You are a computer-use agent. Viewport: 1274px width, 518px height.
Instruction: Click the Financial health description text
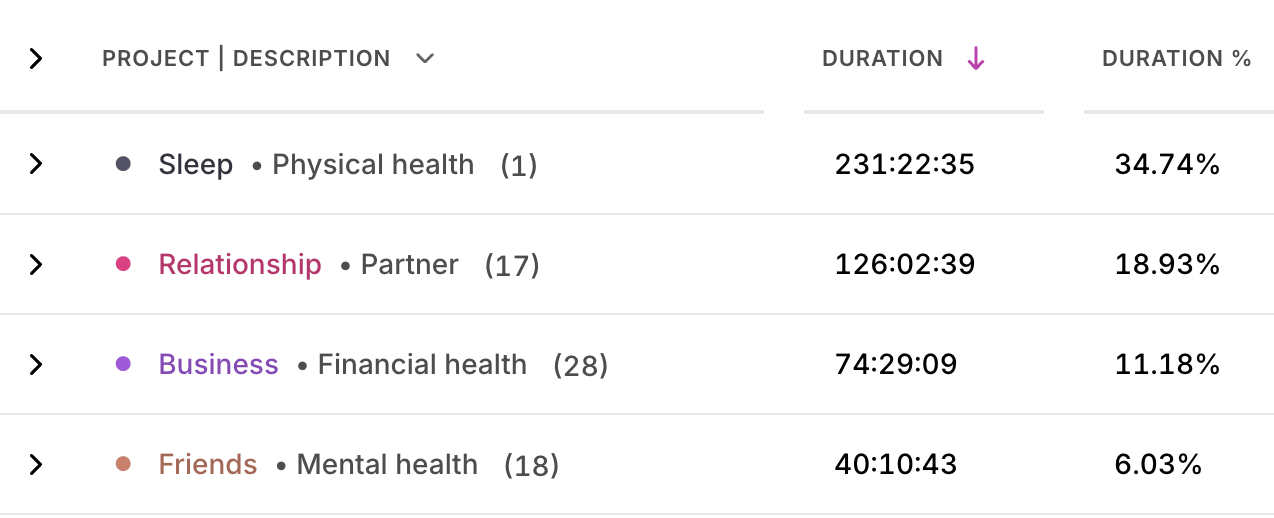click(422, 364)
